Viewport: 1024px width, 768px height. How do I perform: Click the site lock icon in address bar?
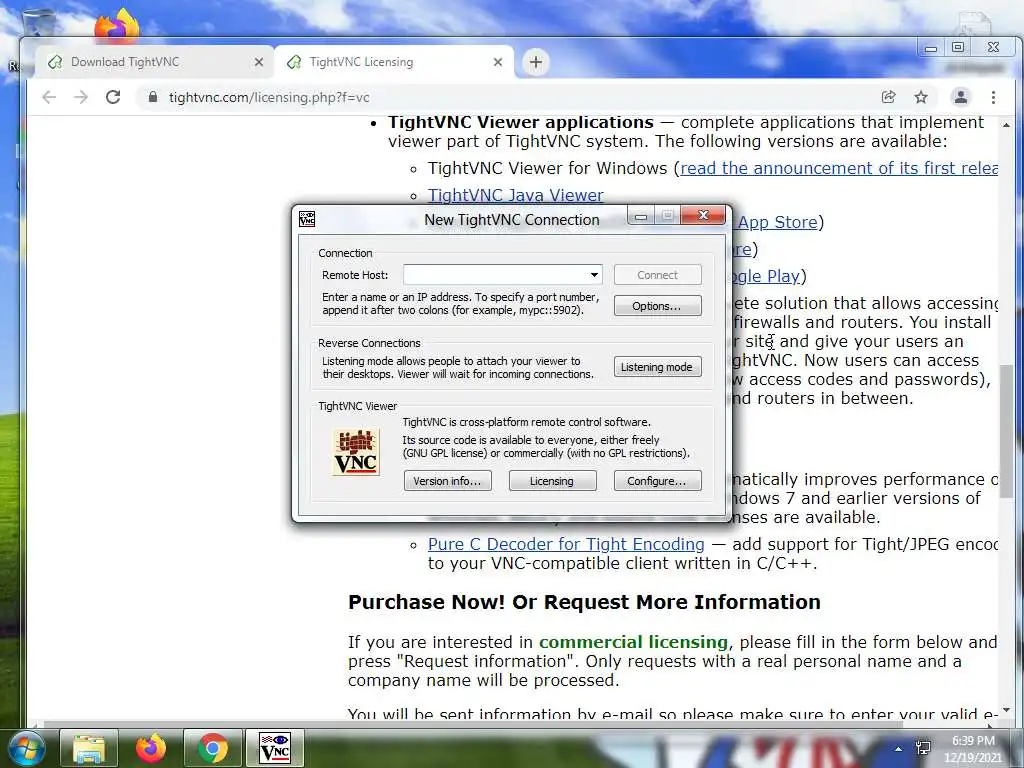point(153,97)
